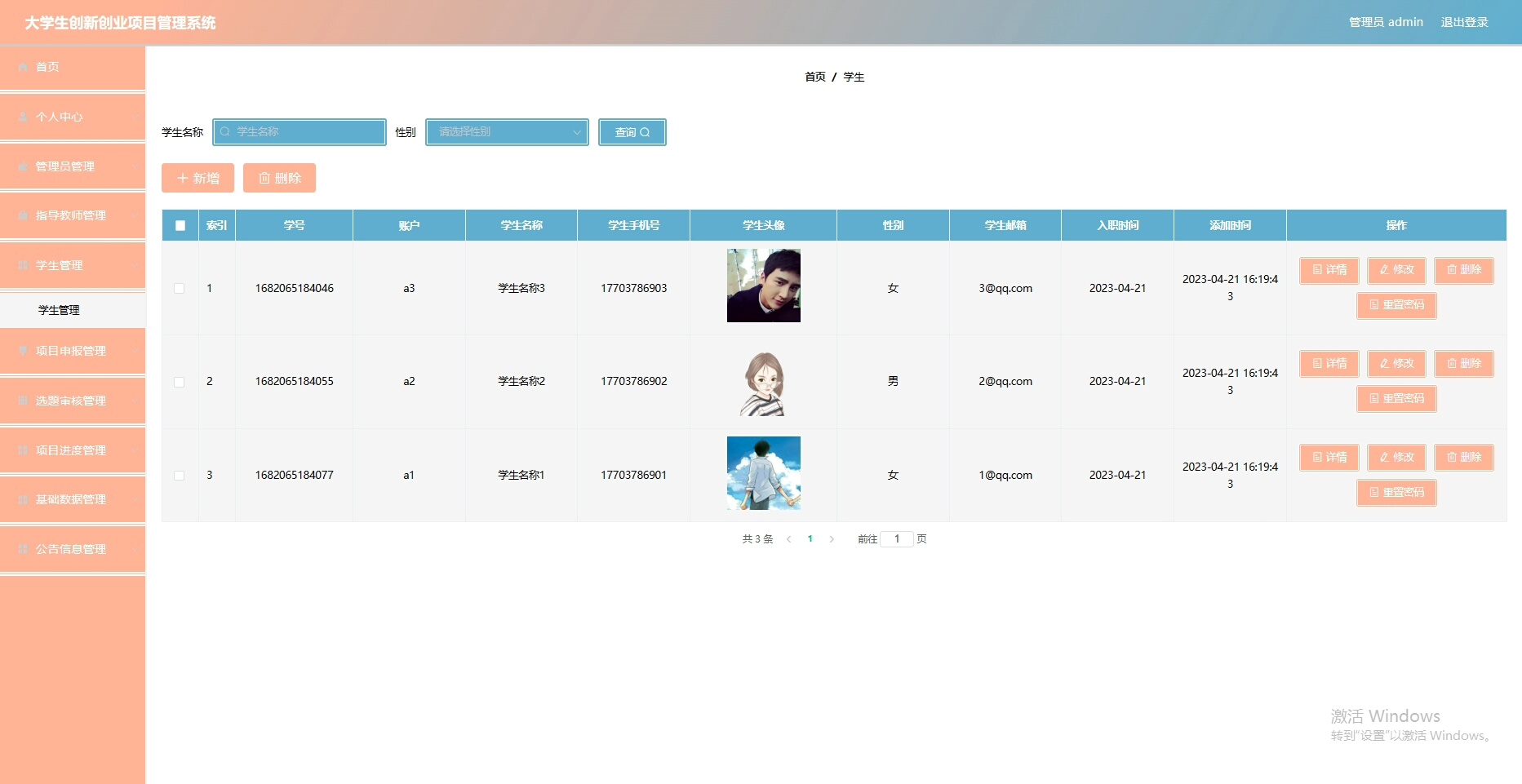The width and height of the screenshot is (1522, 784).
Task: Delete the 学生名称3 row
Action: coord(1464,270)
